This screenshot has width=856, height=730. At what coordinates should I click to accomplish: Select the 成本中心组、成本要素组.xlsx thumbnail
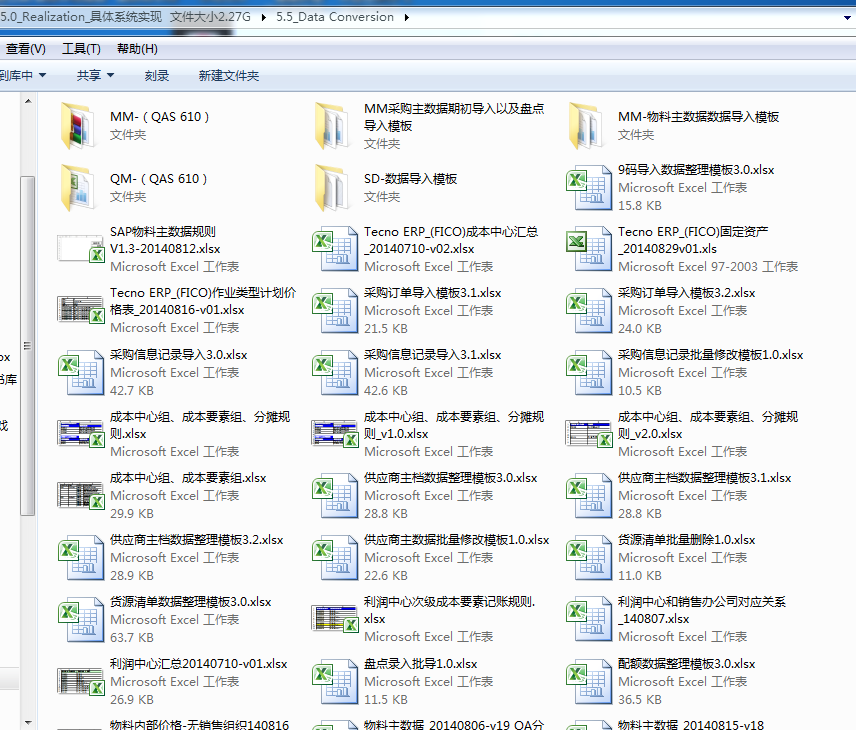pos(81,495)
